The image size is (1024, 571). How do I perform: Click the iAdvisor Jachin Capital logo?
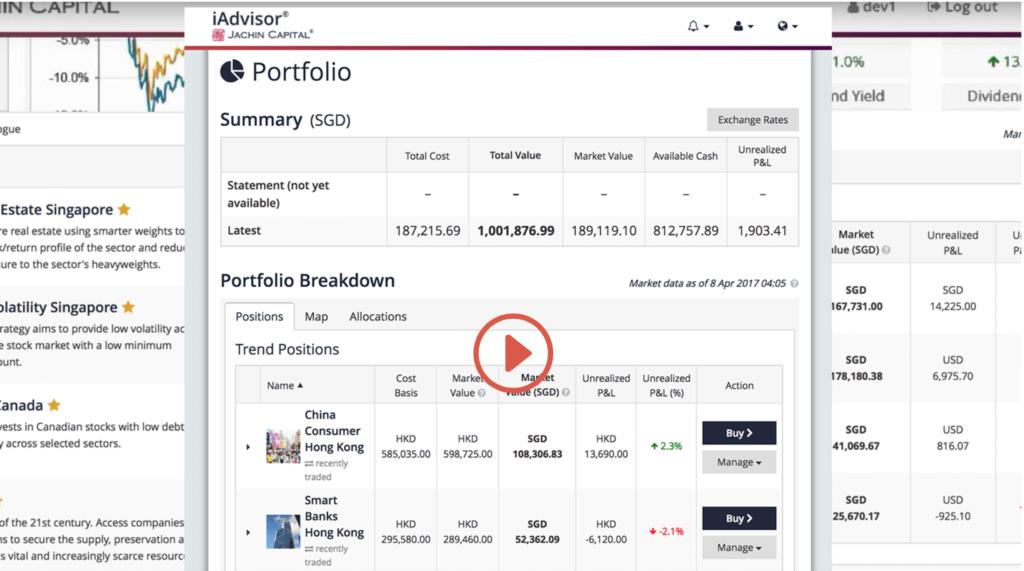click(263, 25)
